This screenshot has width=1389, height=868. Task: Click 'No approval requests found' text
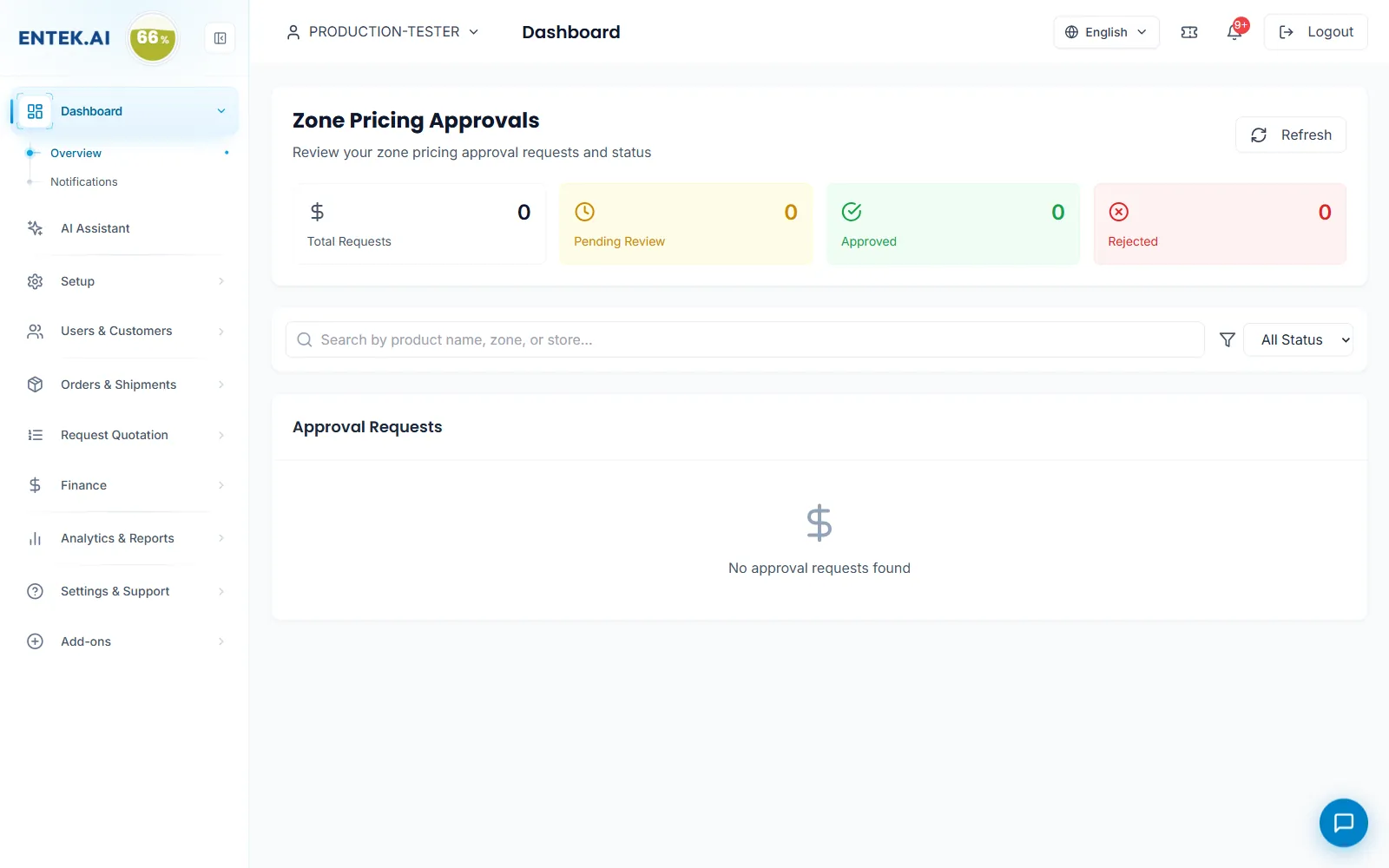[820, 568]
